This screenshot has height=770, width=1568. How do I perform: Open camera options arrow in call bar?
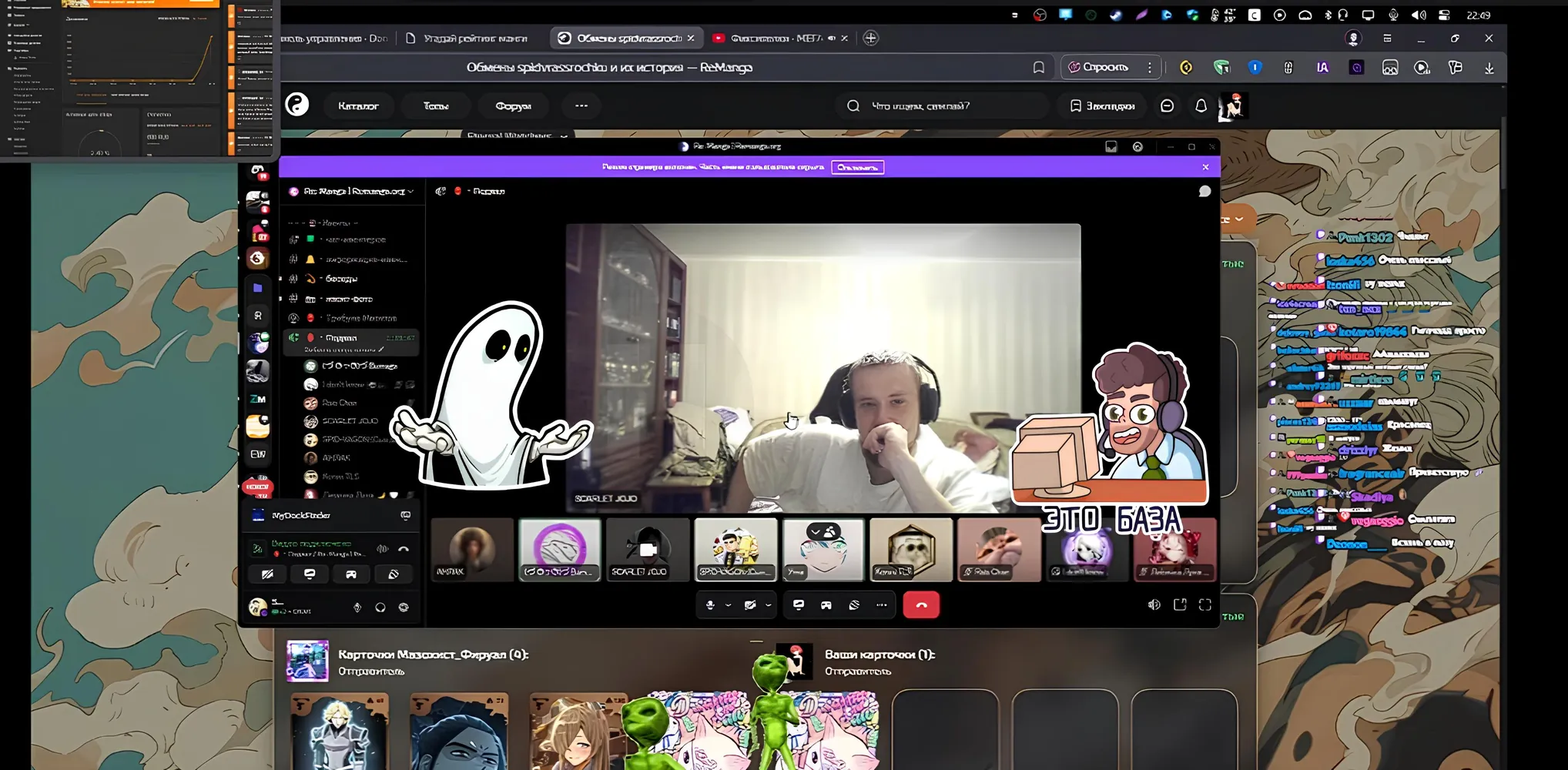pyautogui.click(x=769, y=605)
